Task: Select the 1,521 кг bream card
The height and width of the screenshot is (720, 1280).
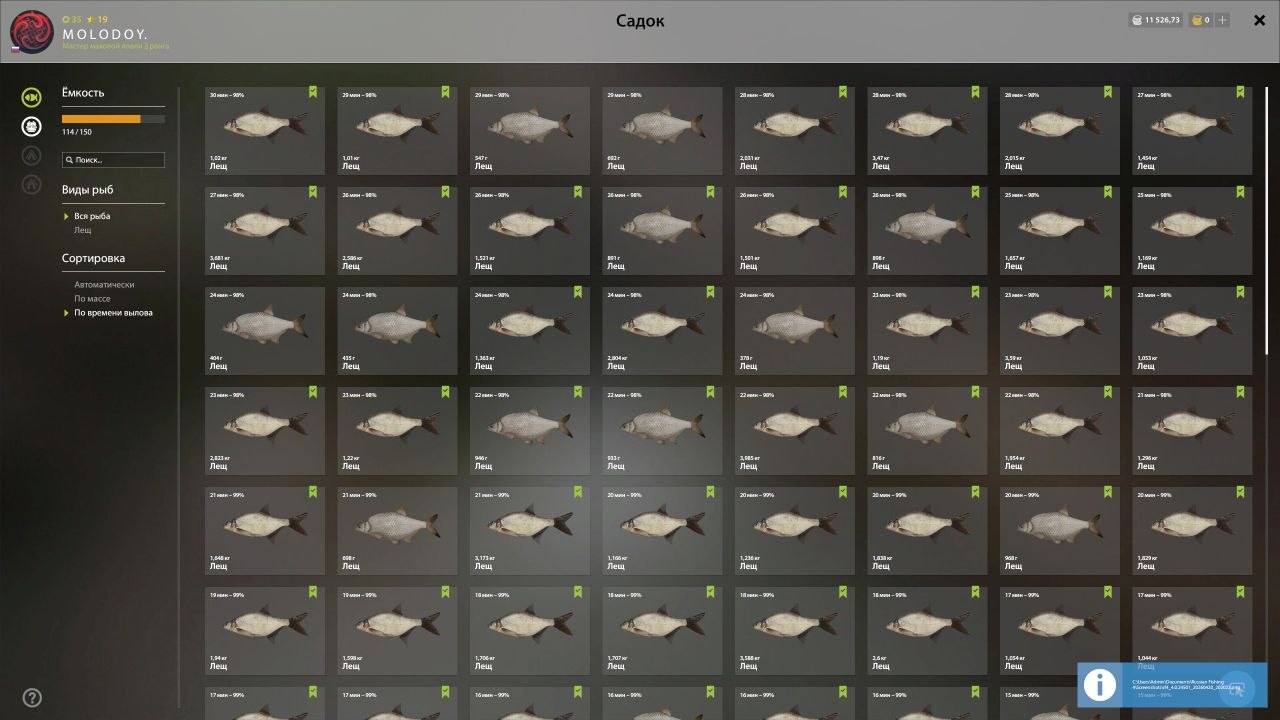Action: click(x=530, y=231)
